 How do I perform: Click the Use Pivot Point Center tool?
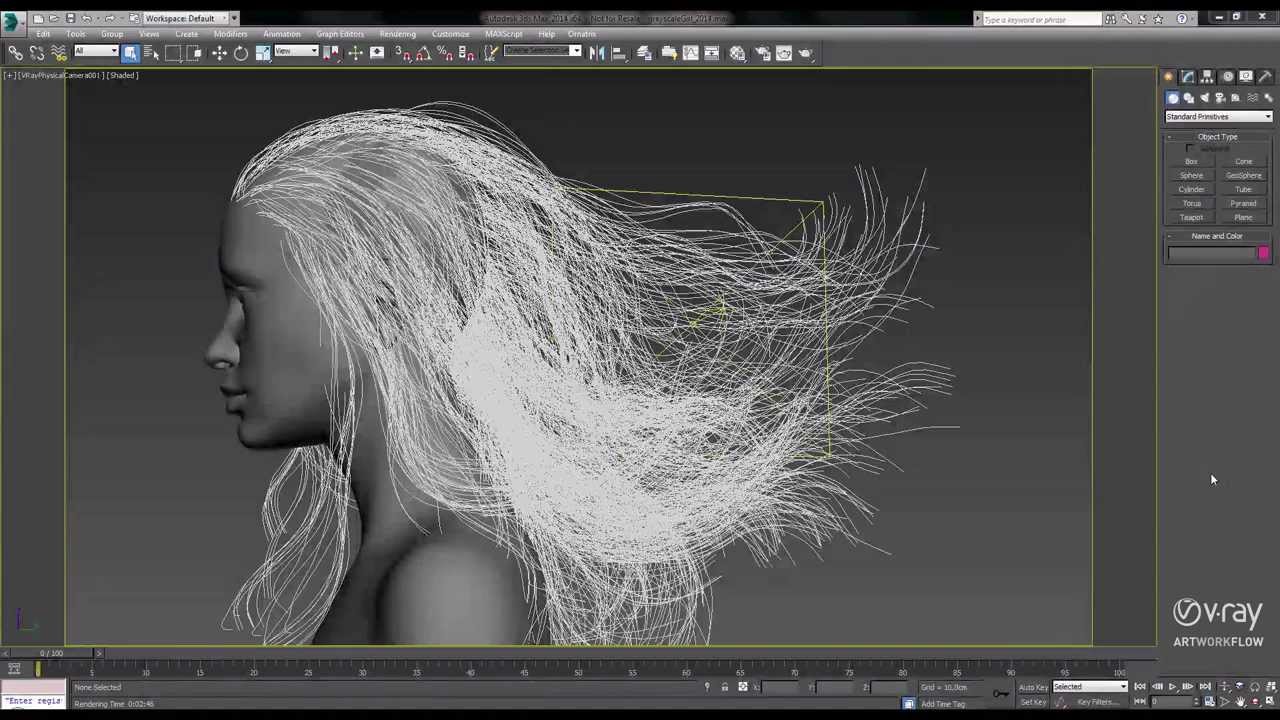tap(332, 53)
